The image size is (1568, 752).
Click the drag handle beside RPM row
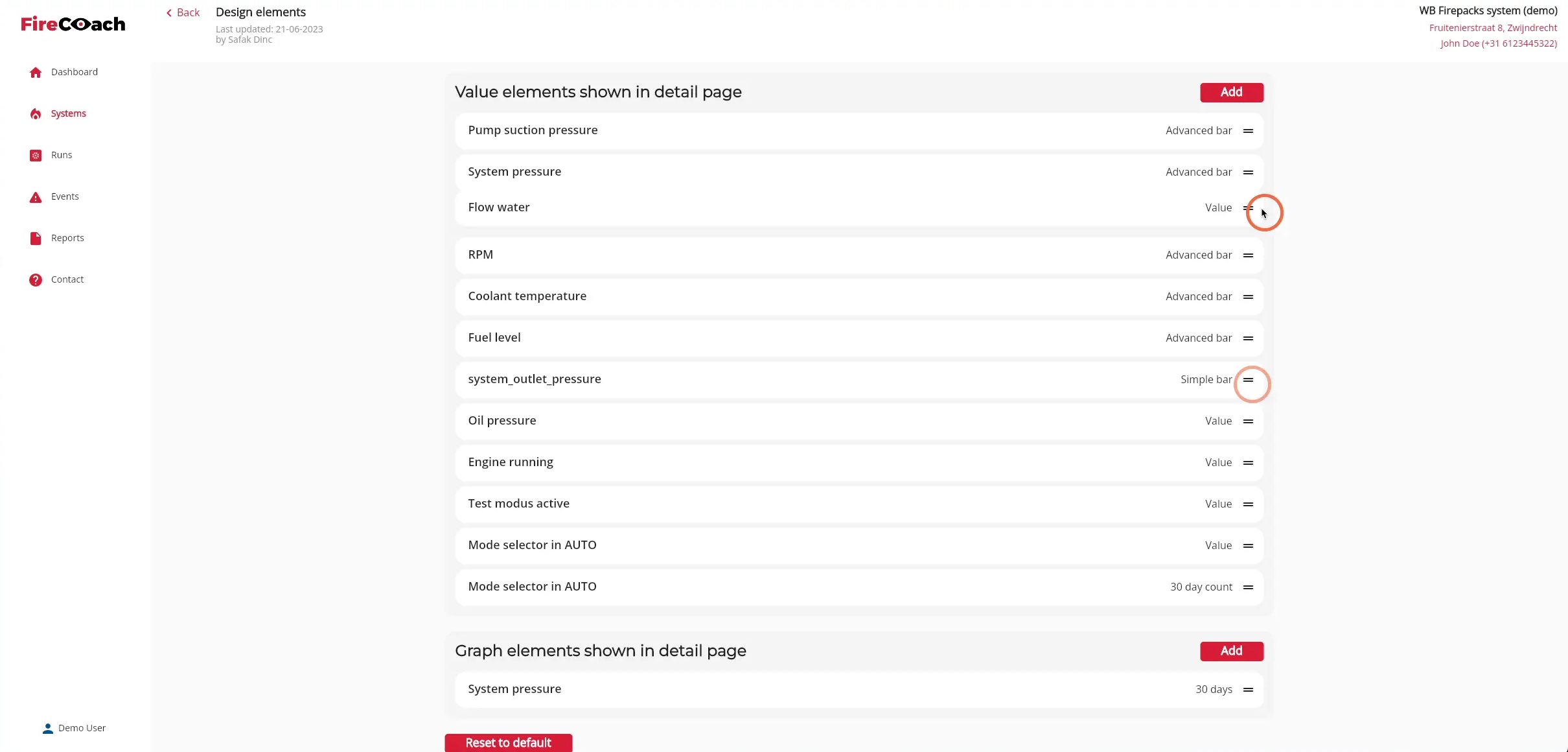coord(1248,255)
